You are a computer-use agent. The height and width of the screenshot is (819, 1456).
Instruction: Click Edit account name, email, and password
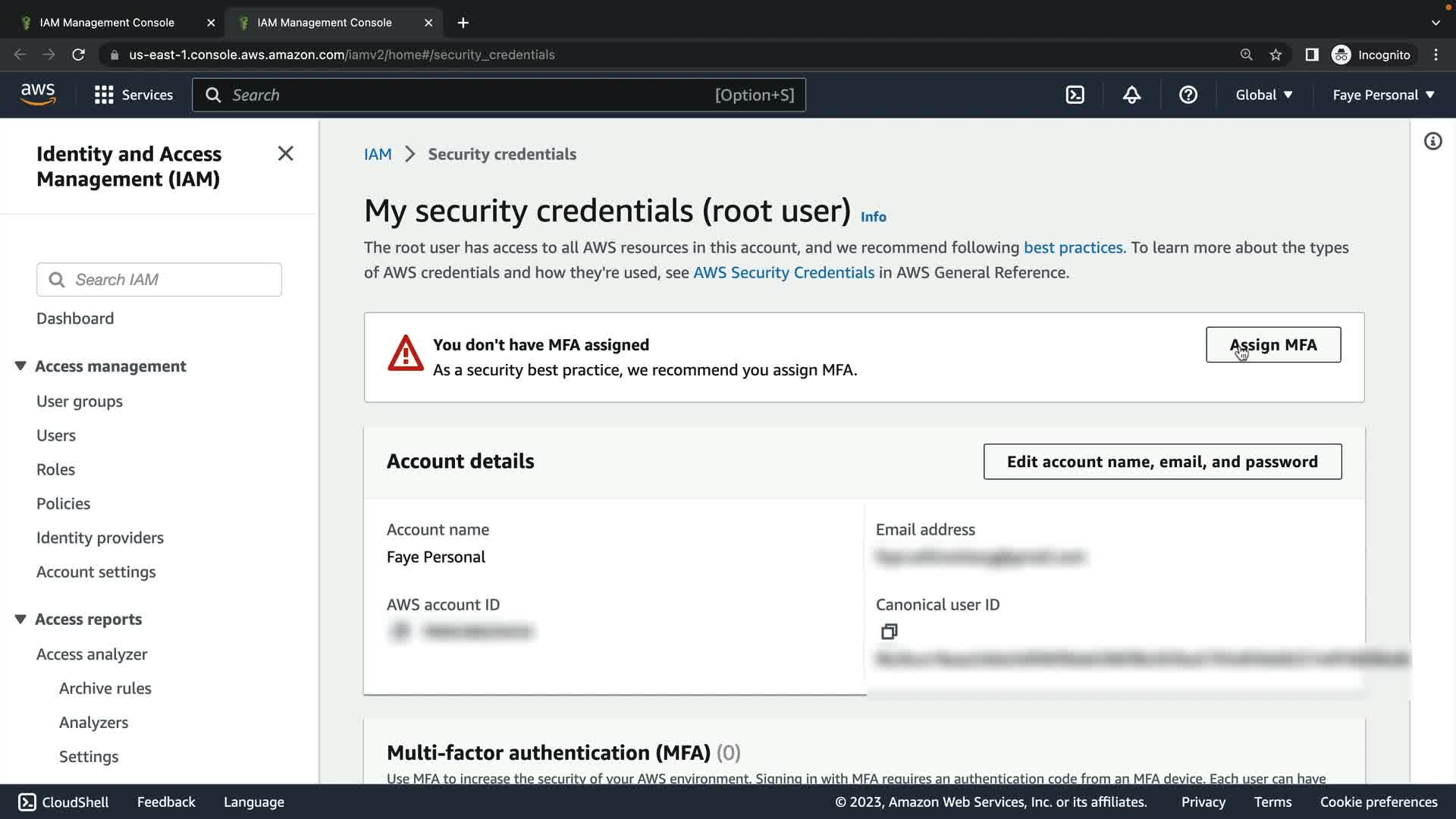(x=1162, y=462)
